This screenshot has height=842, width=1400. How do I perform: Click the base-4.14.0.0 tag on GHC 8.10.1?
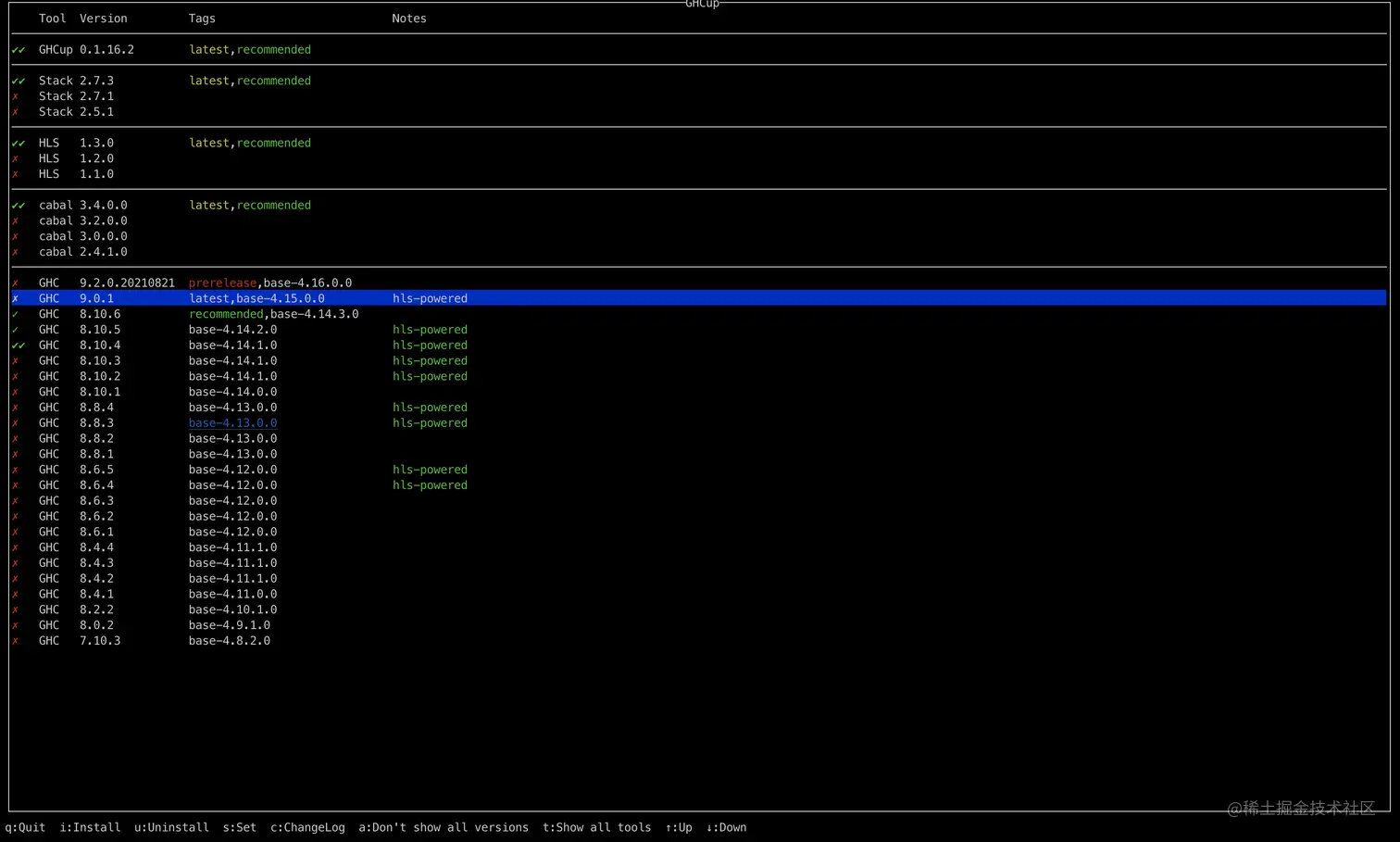[232, 393]
